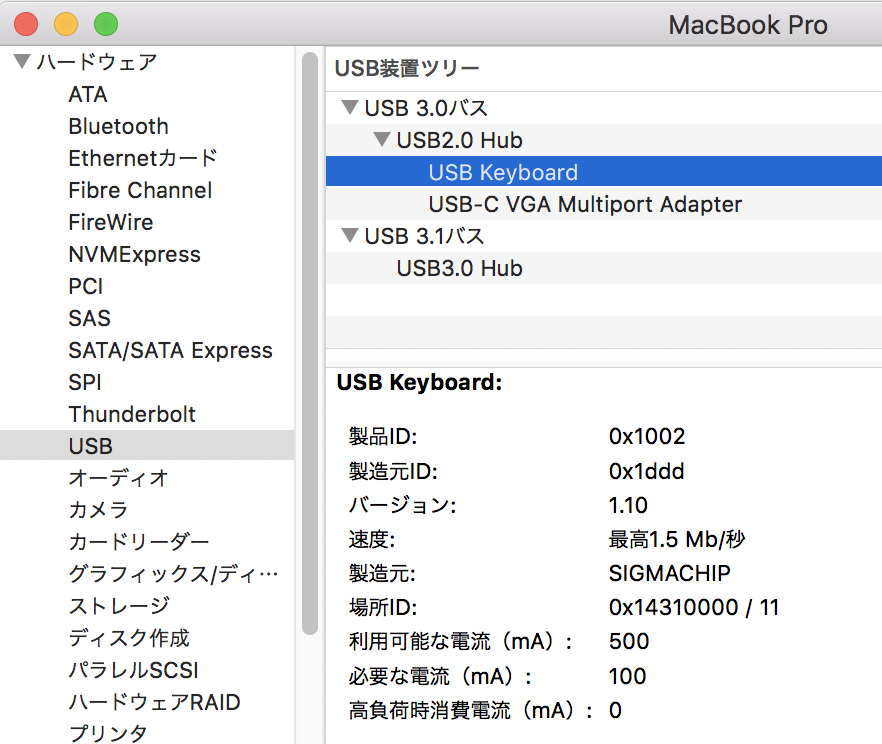The image size is (882, 744).
Task: Click the 製造元ID: label
Action: (393, 471)
